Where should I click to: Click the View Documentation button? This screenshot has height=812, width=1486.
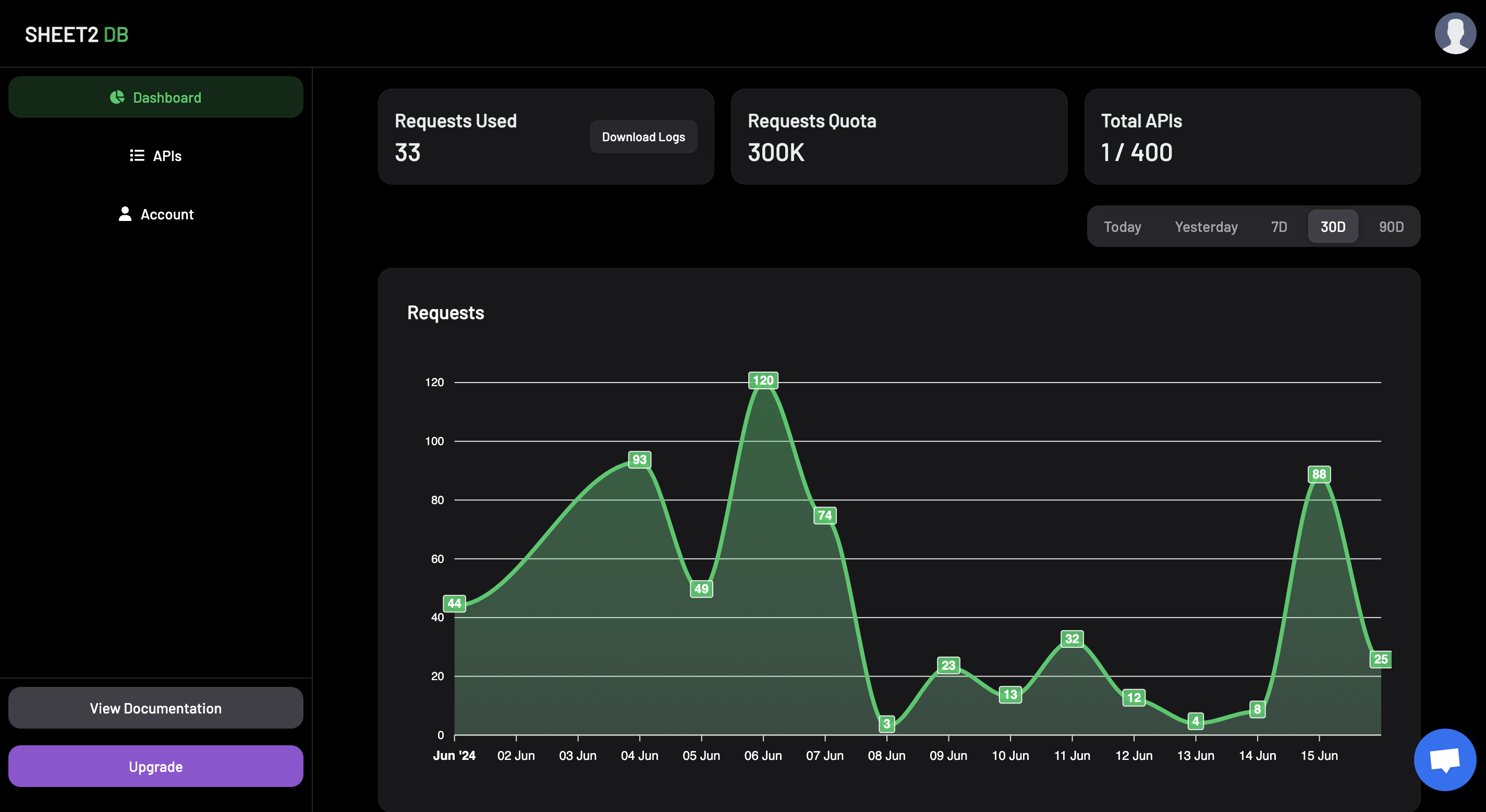coord(156,708)
